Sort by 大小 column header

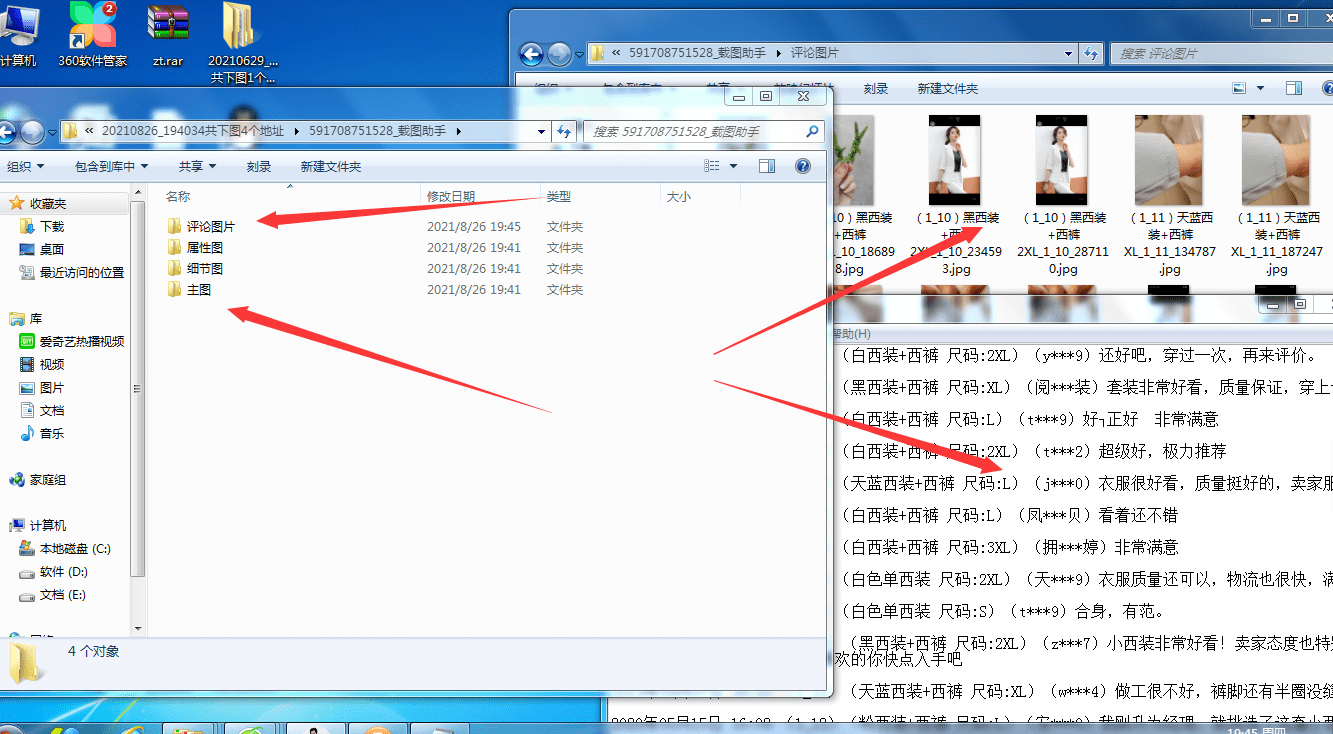(679, 197)
